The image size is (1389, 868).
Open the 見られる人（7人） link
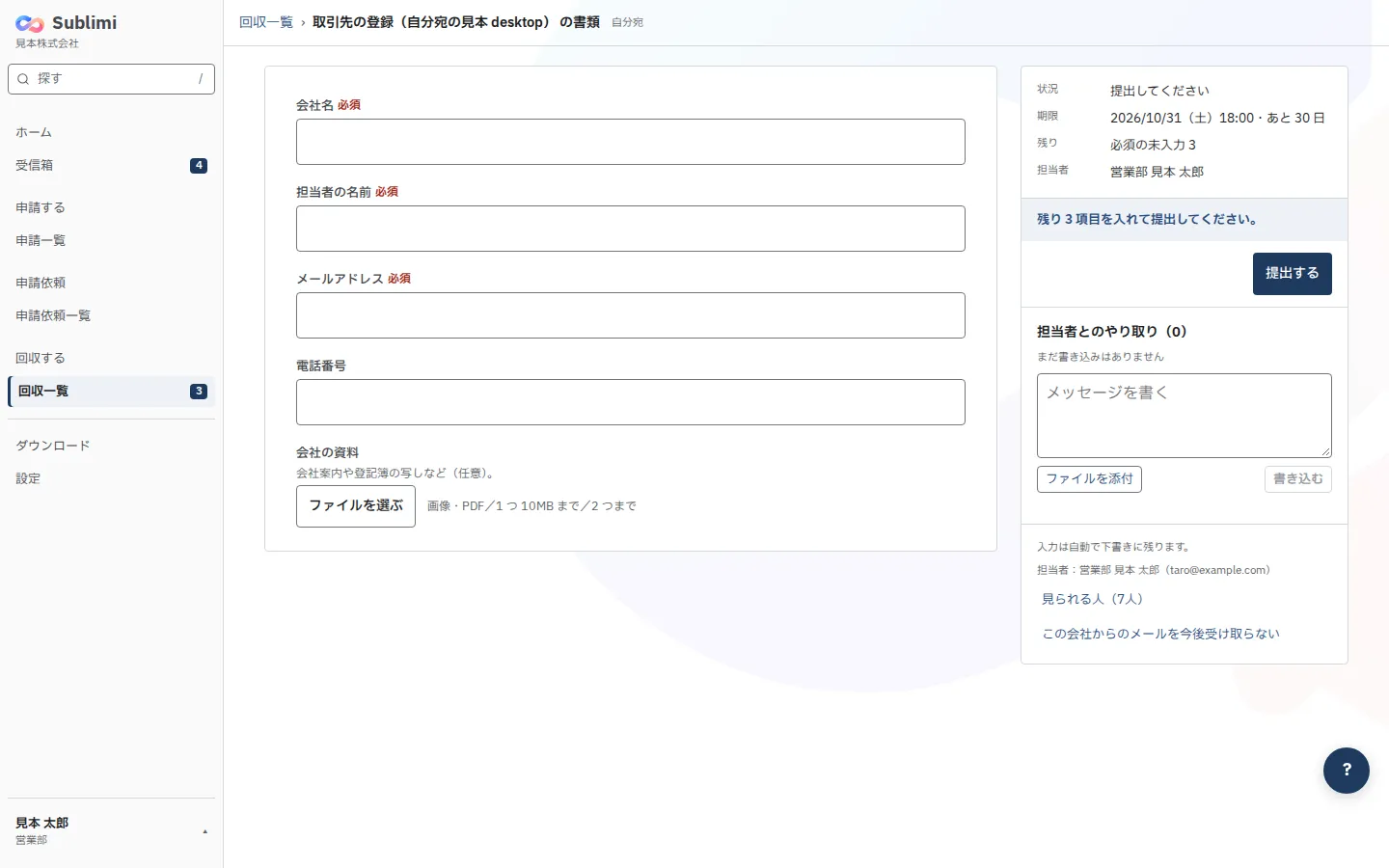coord(1092,599)
